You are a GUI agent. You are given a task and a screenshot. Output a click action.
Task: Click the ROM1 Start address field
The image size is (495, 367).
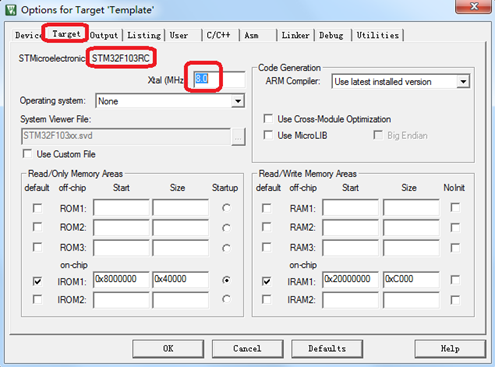click(121, 208)
